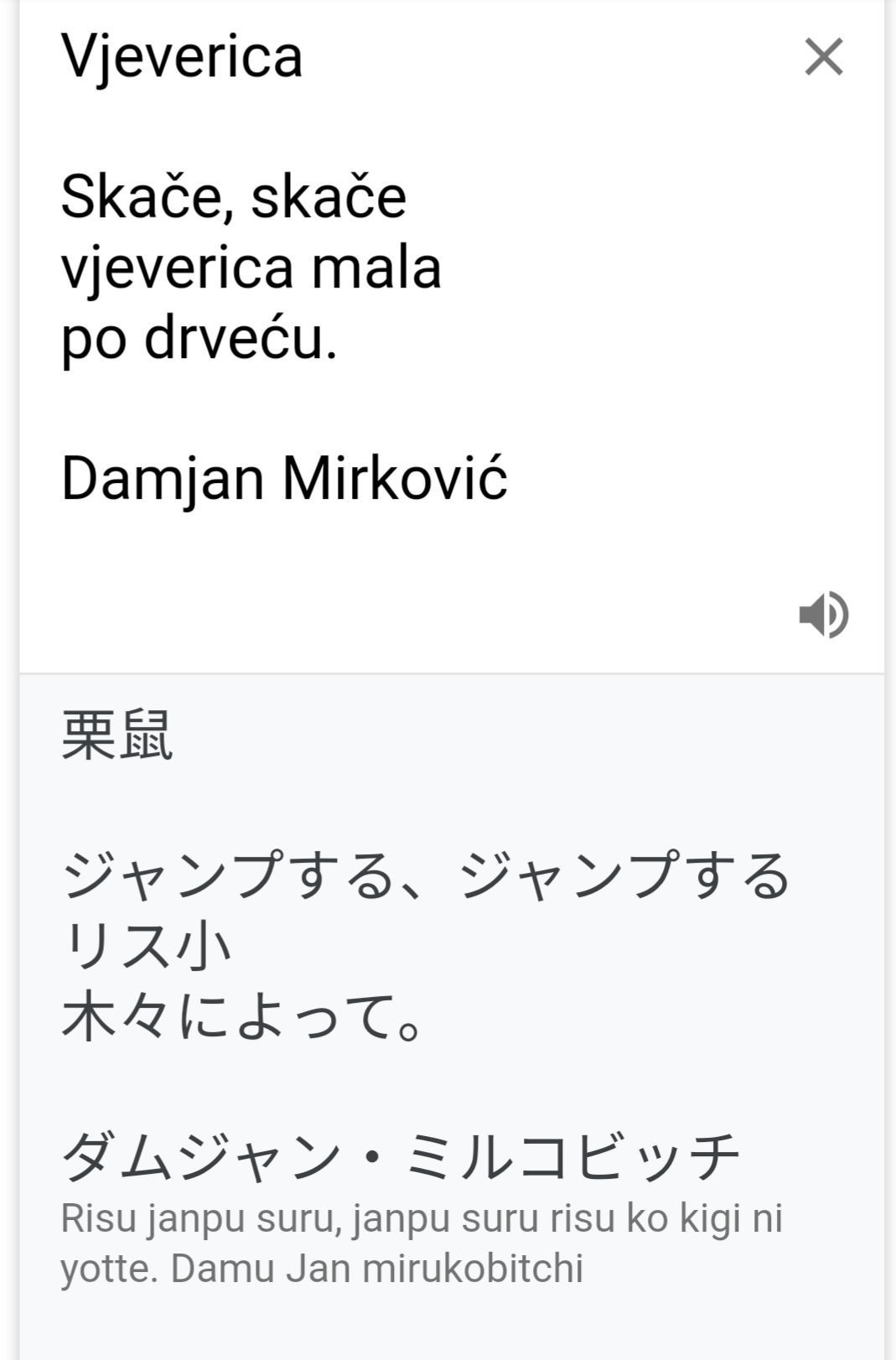Tap the second ジャンプする in the translation
This screenshot has width=896, height=1360.
click(x=624, y=875)
